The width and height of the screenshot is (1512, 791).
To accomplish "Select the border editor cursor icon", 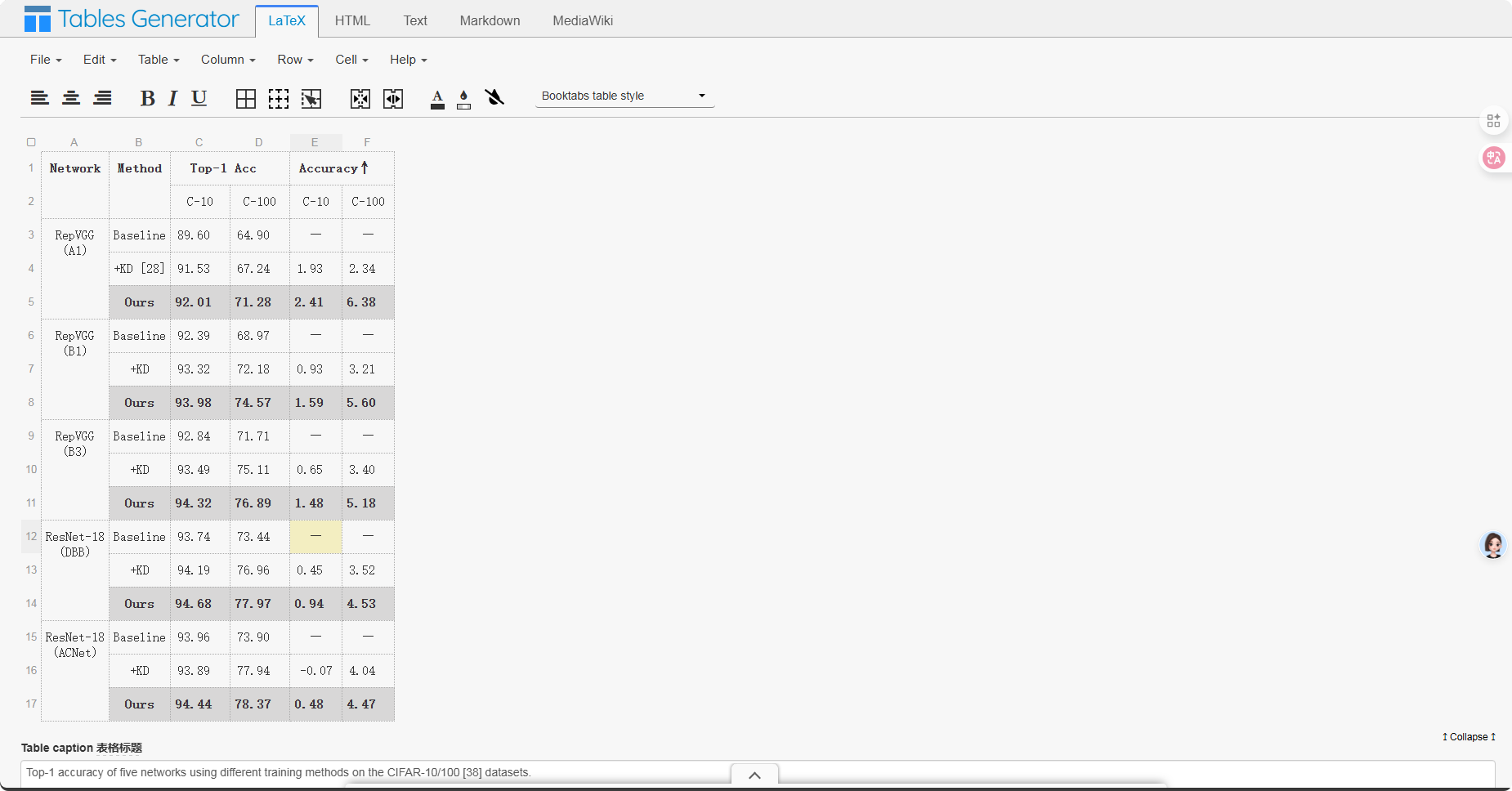I will tap(311, 99).
